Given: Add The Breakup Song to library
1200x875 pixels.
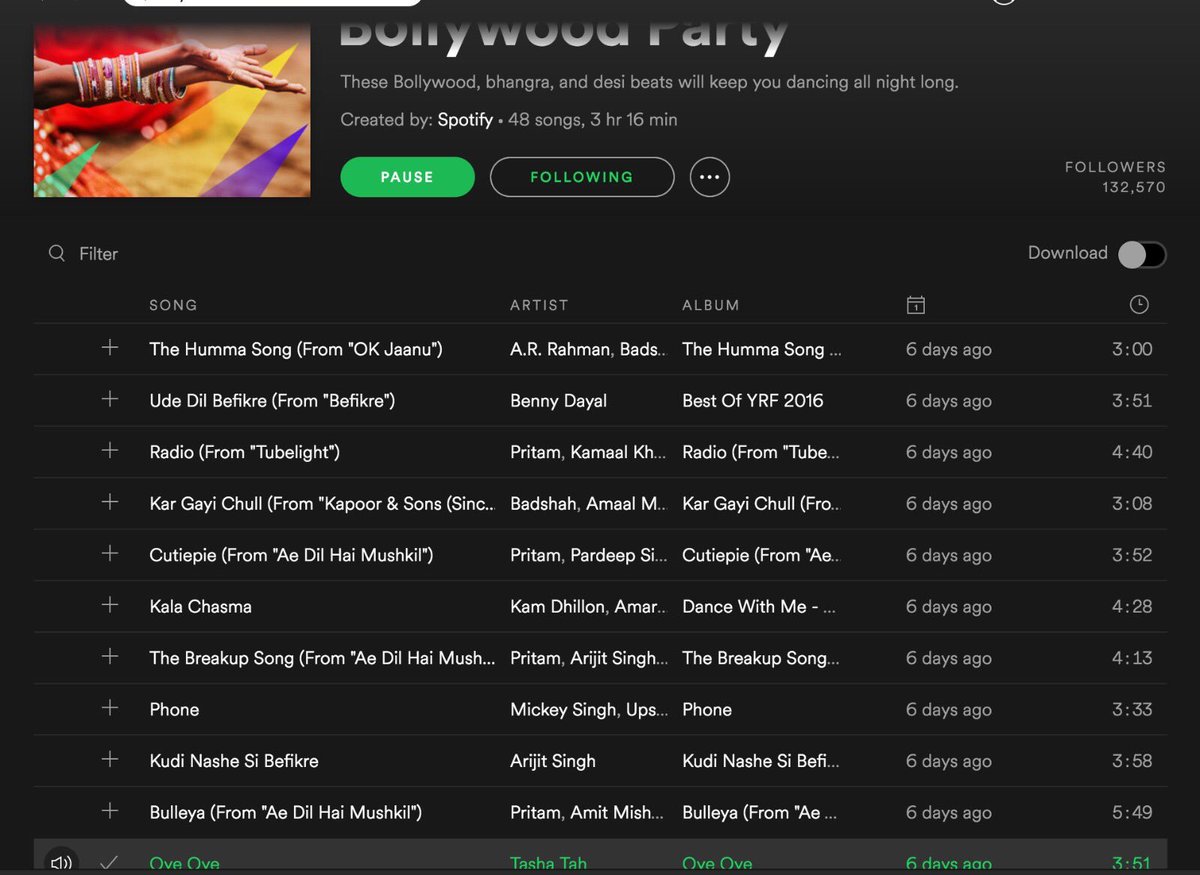Looking at the screenshot, I should click(x=110, y=657).
